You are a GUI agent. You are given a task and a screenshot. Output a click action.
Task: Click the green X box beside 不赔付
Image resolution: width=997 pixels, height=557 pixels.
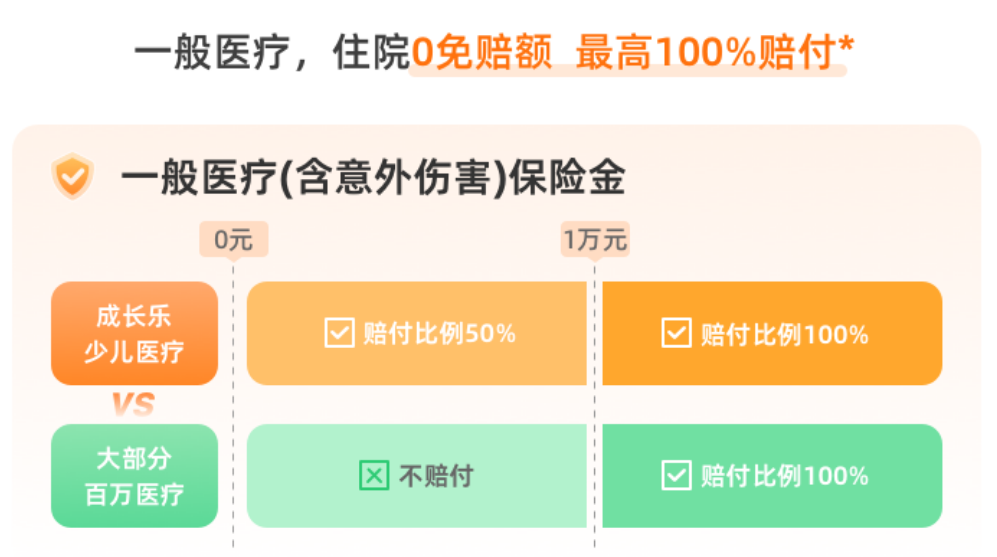tap(374, 476)
